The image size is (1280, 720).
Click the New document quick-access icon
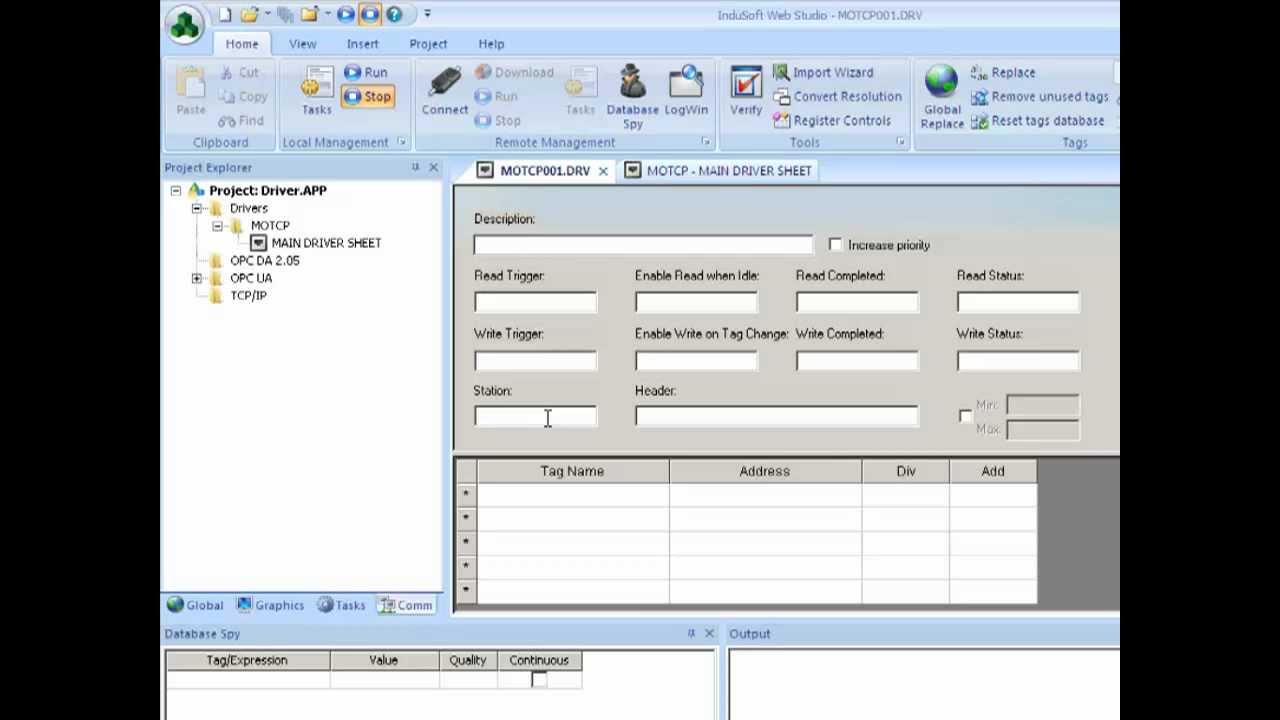[225, 14]
